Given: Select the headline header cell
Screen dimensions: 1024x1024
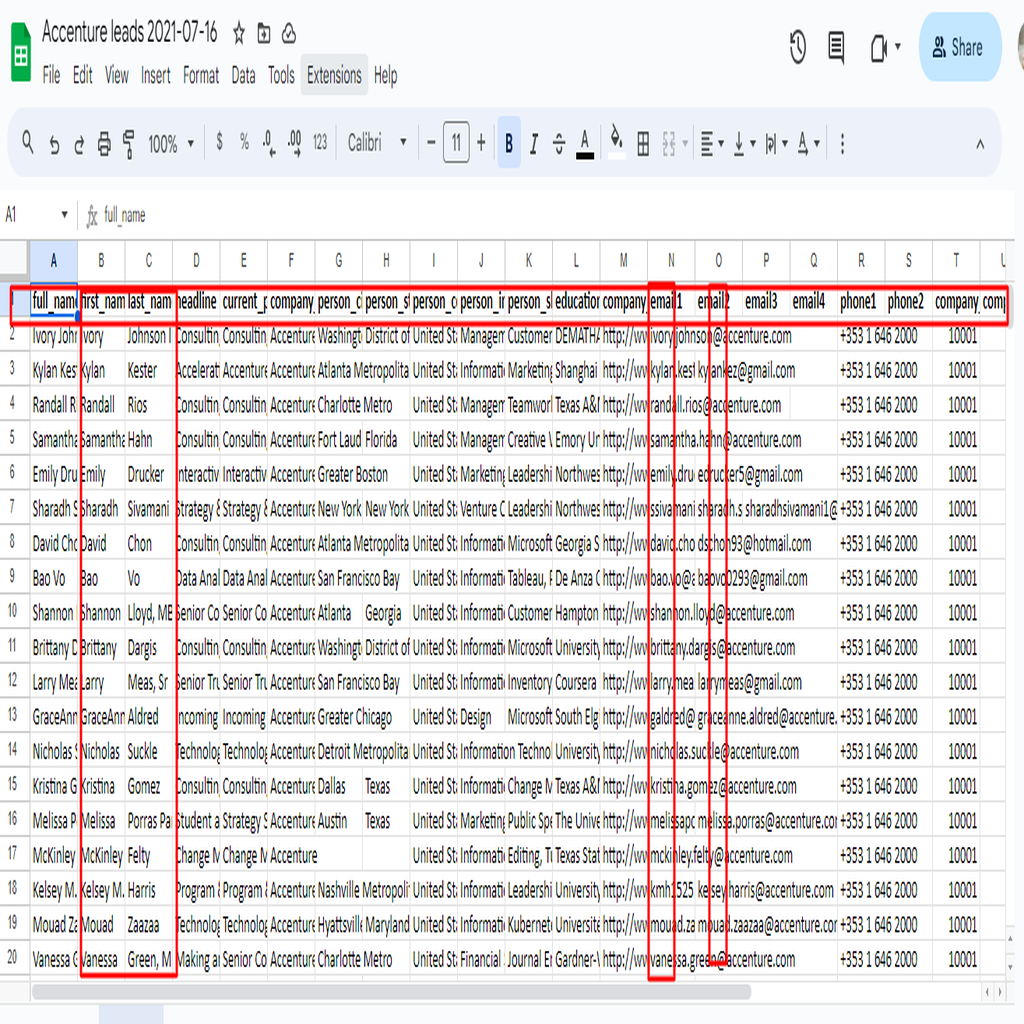Looking at the screenshot, I should coord(197,301).
